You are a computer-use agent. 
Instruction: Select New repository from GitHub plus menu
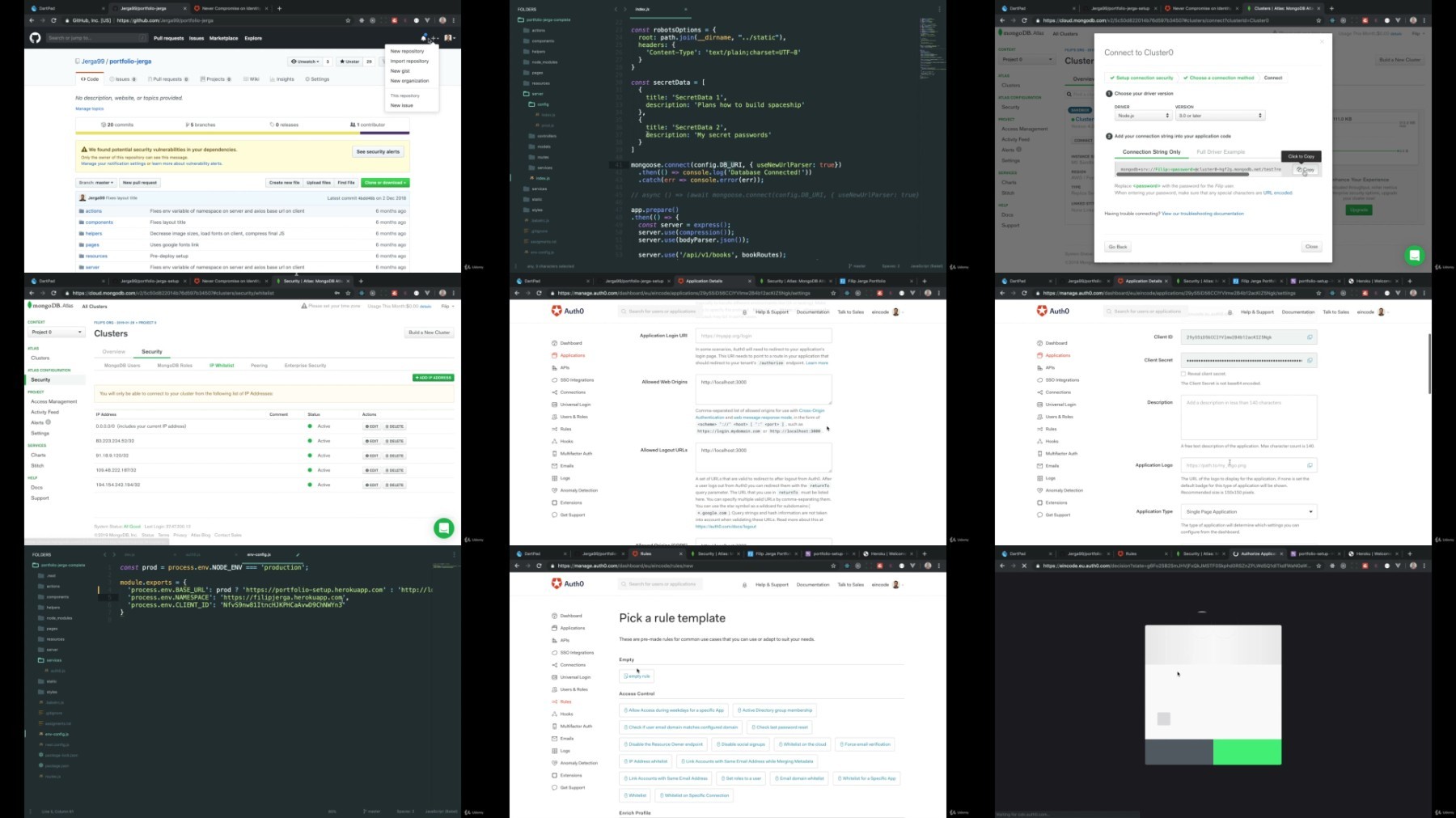click(407, 51)
